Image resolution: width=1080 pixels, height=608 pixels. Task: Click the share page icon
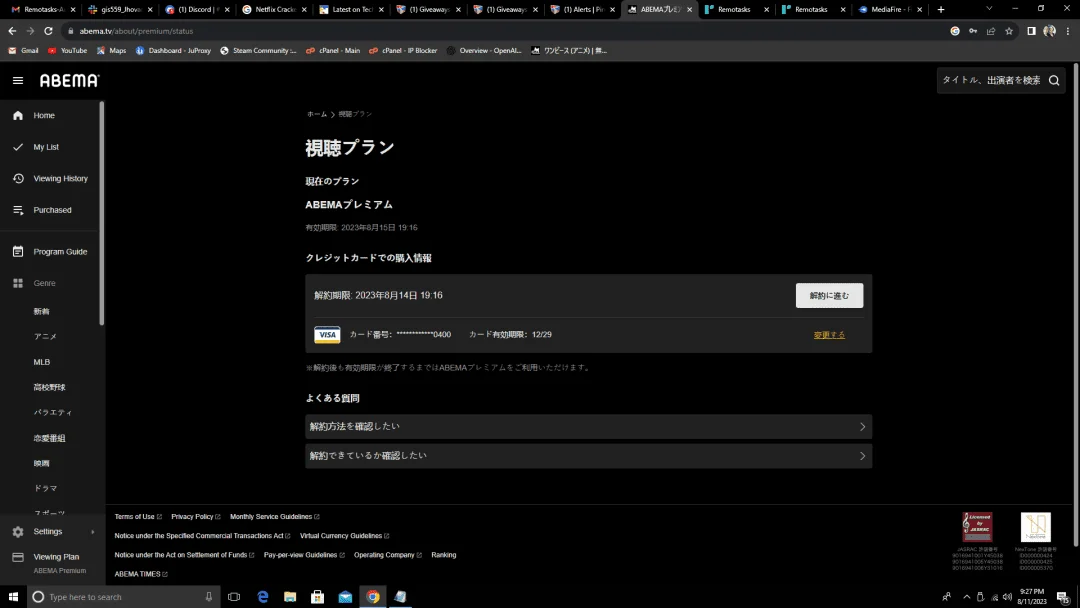tap(991, 31)
